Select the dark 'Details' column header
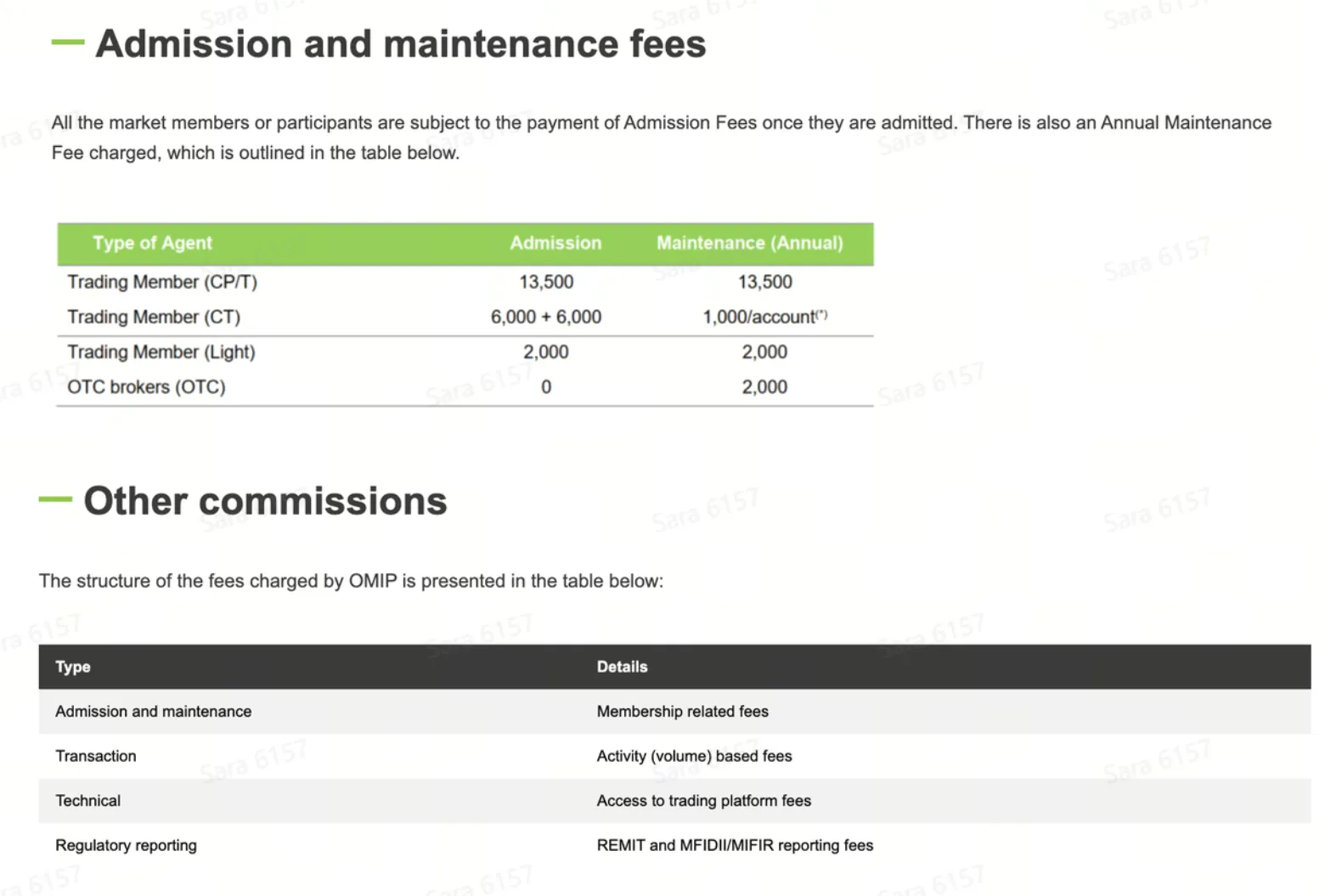 click(x=622, y=667)
